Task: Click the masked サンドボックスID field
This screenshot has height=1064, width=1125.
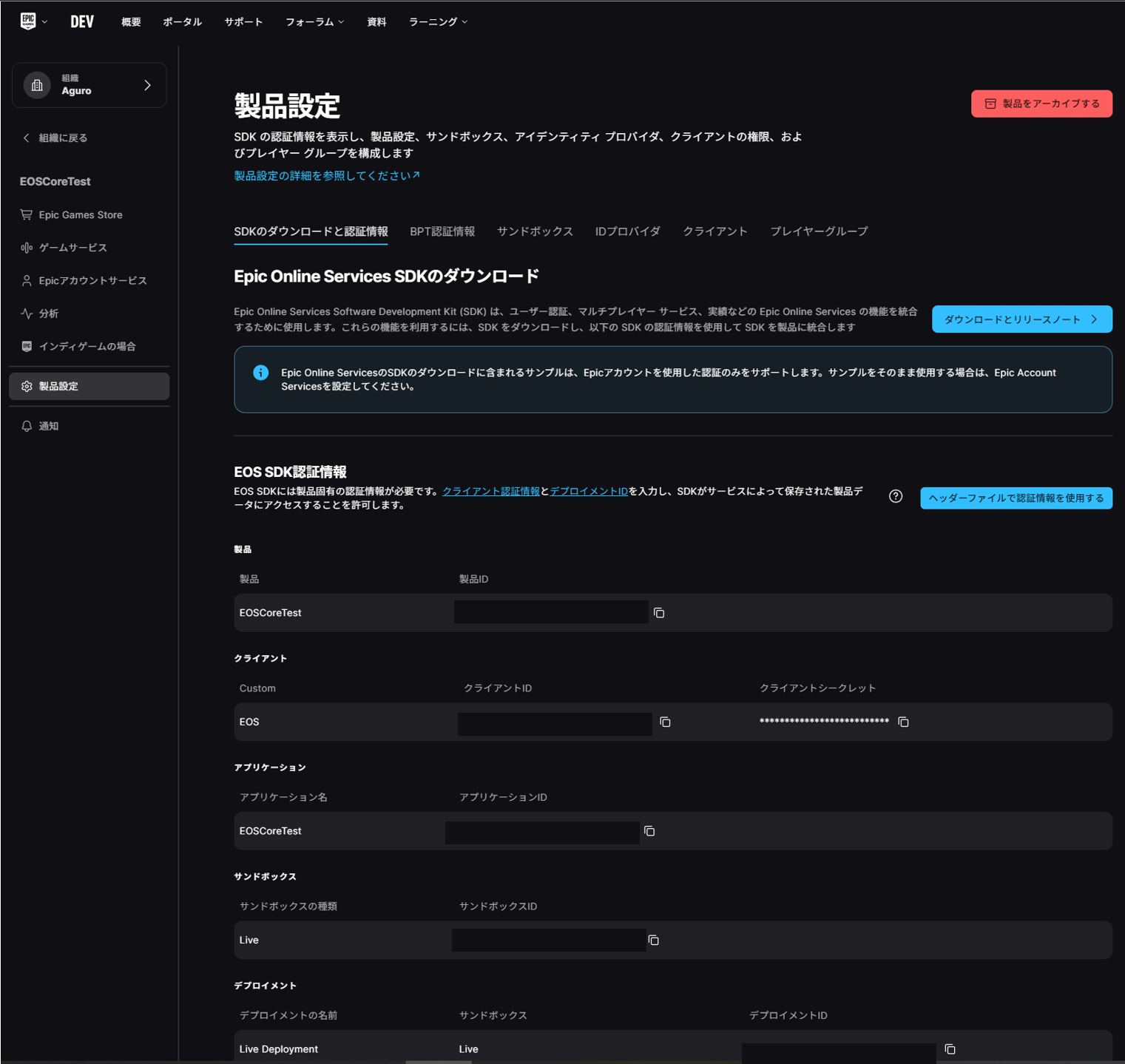Action: tap(549, 940)
